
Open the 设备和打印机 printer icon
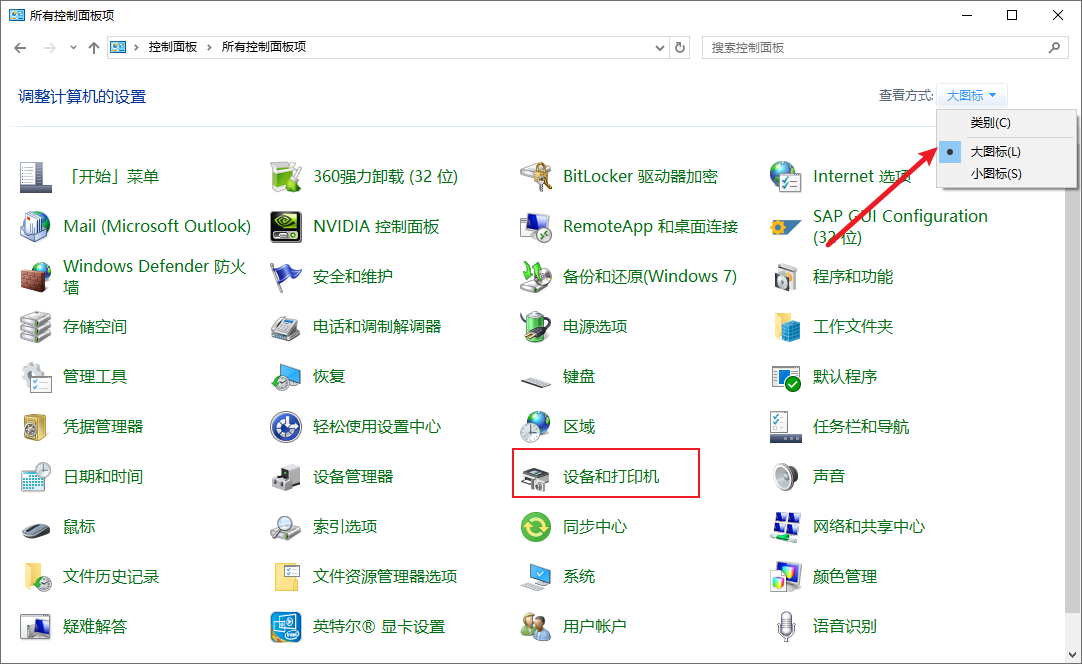click(535, 477)
